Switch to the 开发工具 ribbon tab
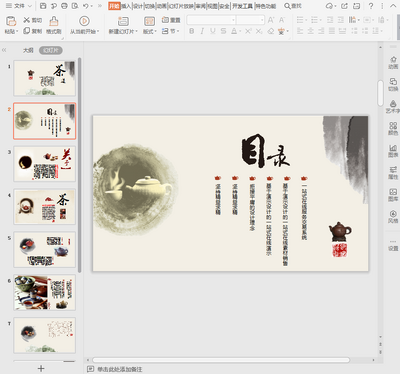The image size is (400, 374). pyautogui.click(x=242, y=6)
